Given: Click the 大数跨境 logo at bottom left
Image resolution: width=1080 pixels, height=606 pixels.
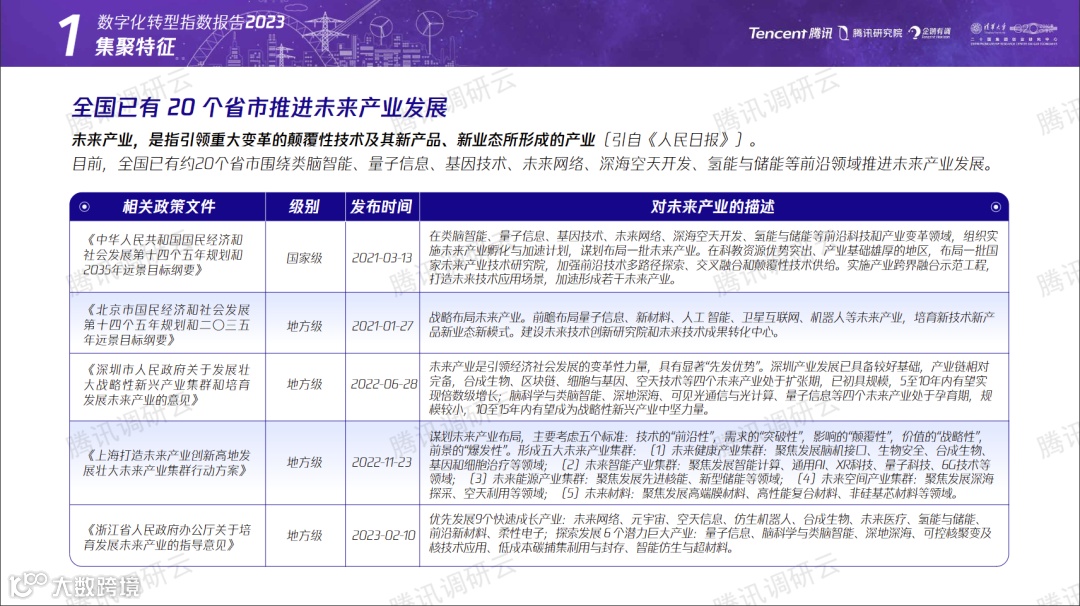Looking at the screenshot, I should pos(74,585).
